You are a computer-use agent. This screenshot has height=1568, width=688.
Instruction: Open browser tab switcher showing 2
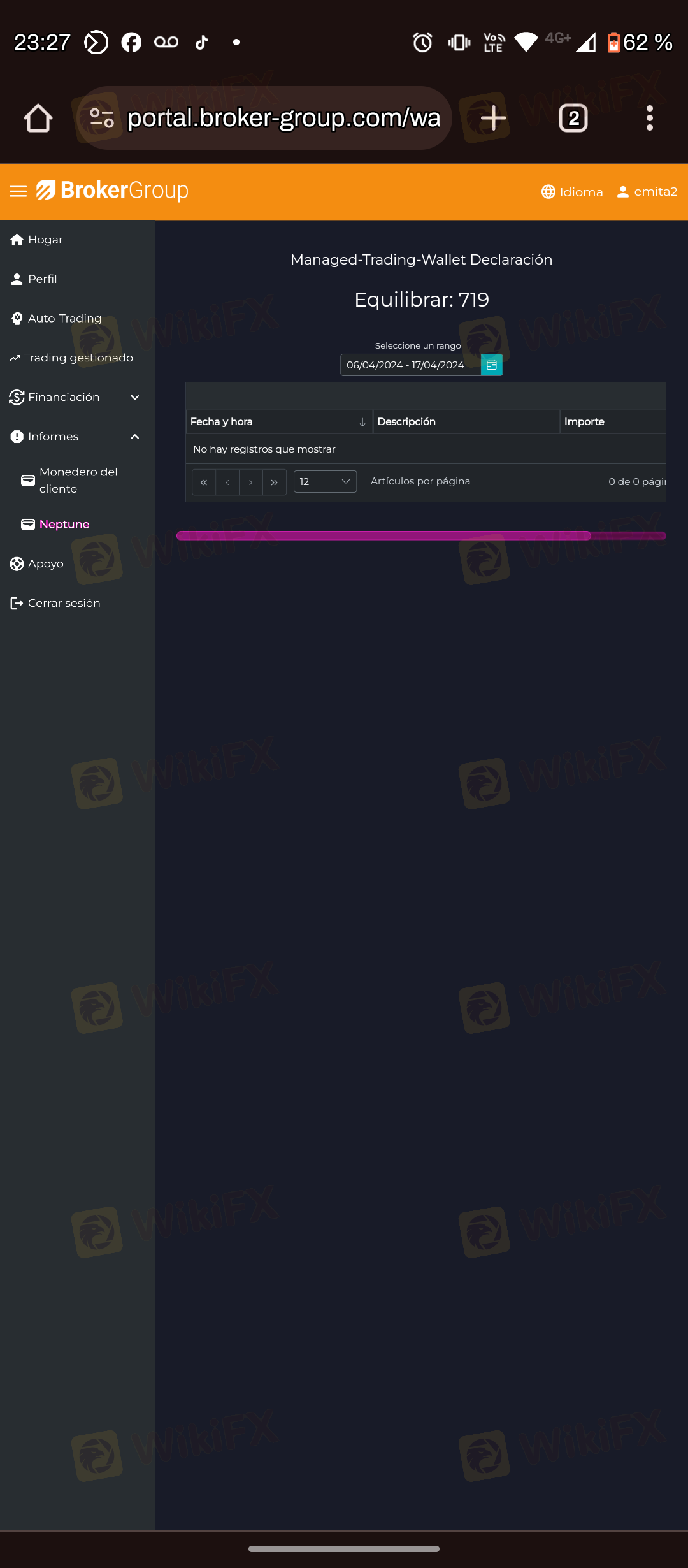(x=573, y=119)
